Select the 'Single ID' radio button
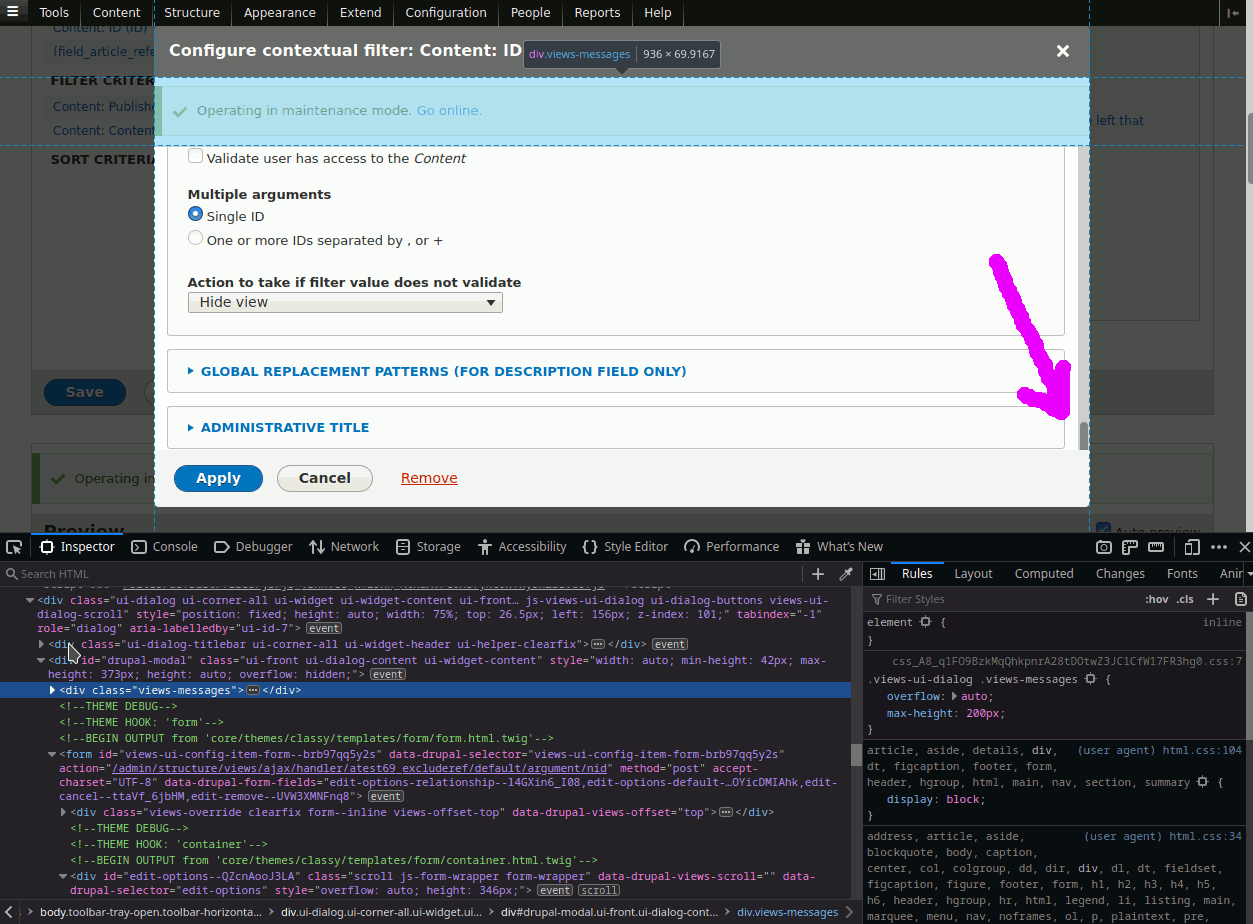 196,215
